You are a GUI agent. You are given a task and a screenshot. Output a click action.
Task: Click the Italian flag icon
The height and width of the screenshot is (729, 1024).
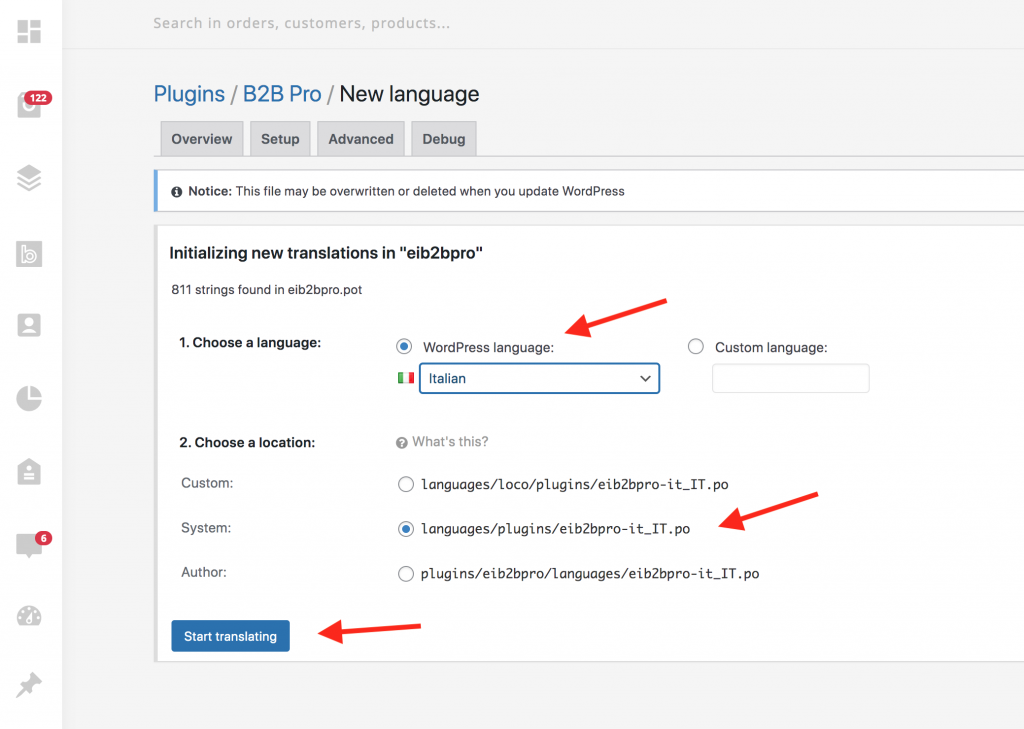(406, 378)
